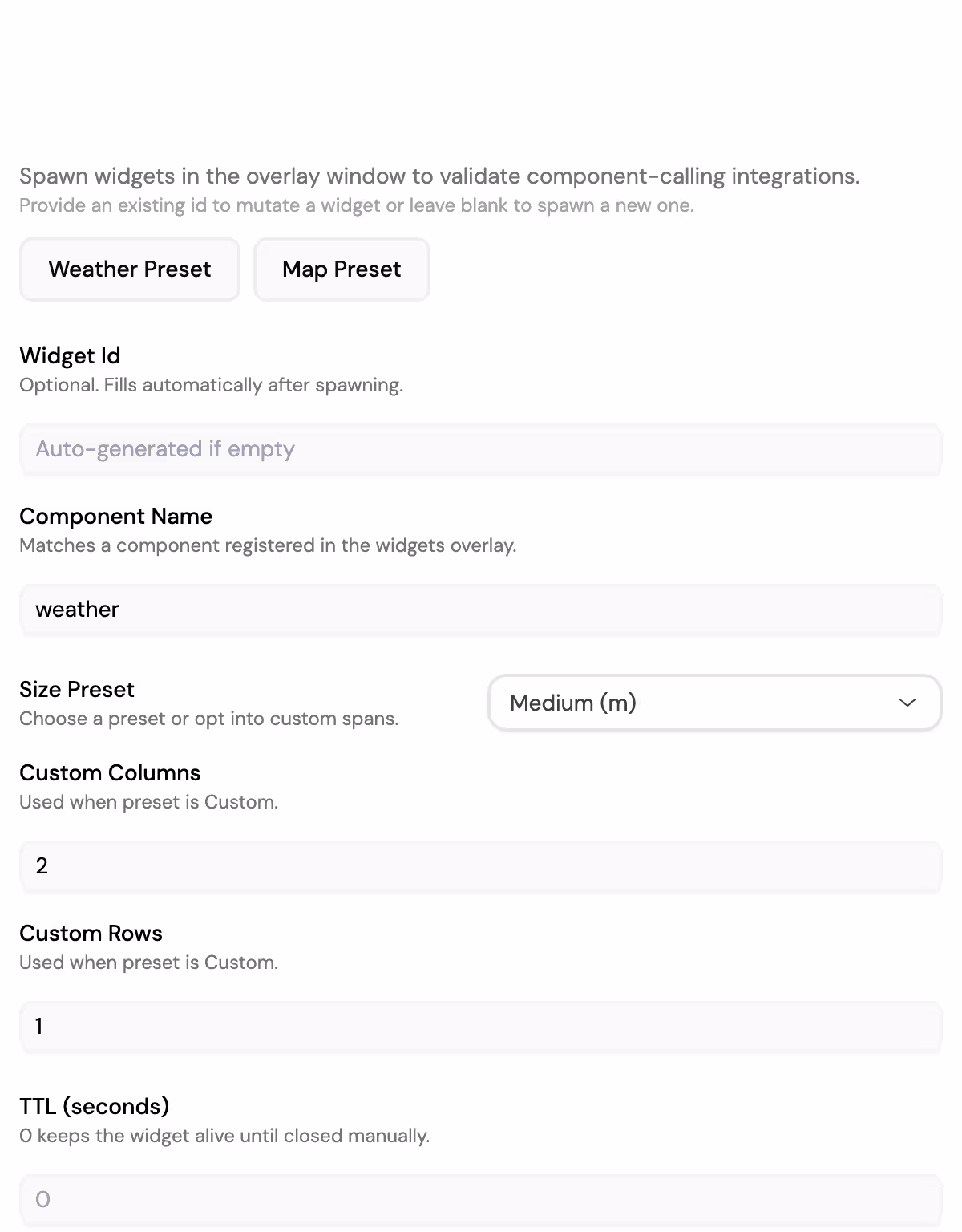Select the Custom Rows input showing 1

481,1027
